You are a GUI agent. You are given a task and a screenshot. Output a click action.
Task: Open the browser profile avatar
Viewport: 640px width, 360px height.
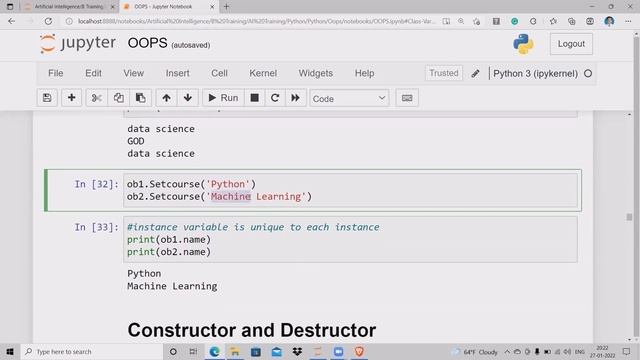click(609, 21)
